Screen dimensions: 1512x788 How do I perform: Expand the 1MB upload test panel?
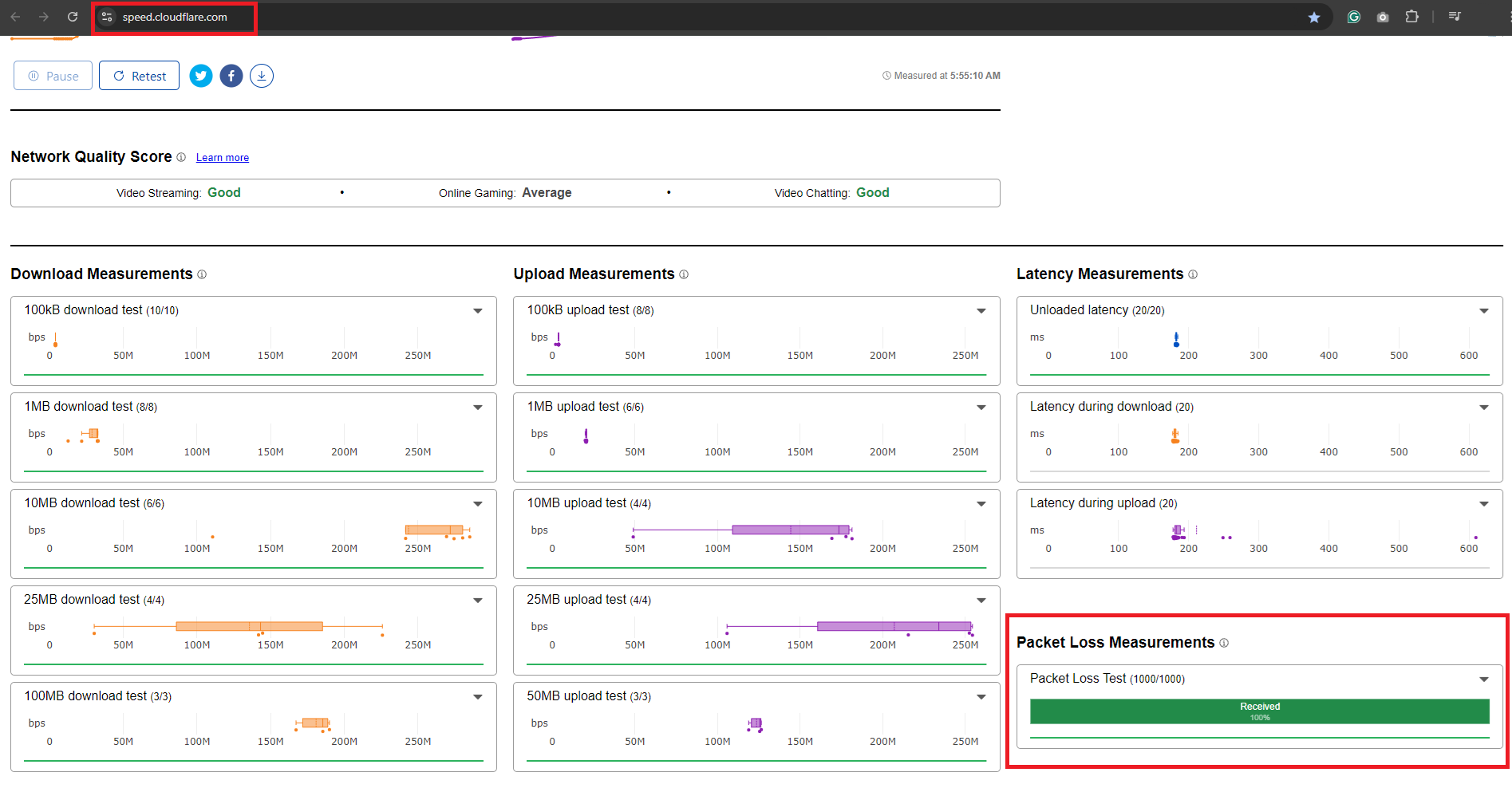(x=981, y=408)
